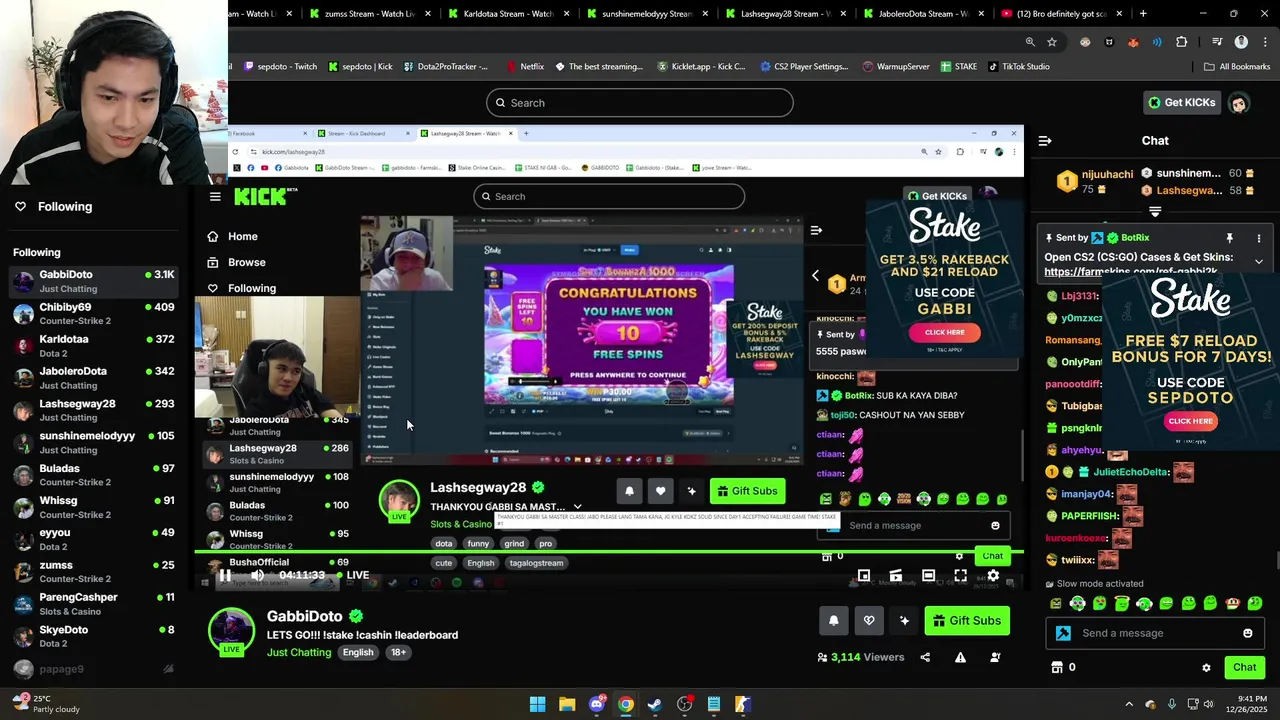Click the 18+ tag under the stream title
Screen dimensions: 1280x720
pos(398,652)
